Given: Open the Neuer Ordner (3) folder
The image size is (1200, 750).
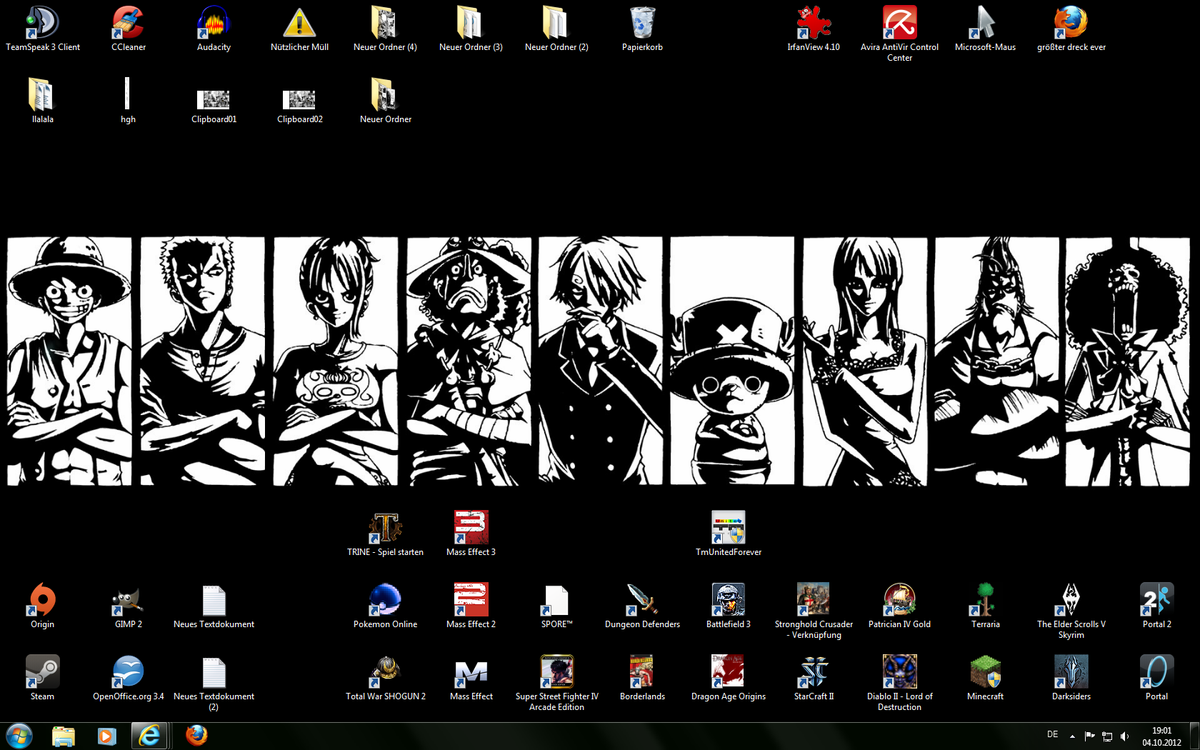Looking at the screenshot, I should 471,28.
